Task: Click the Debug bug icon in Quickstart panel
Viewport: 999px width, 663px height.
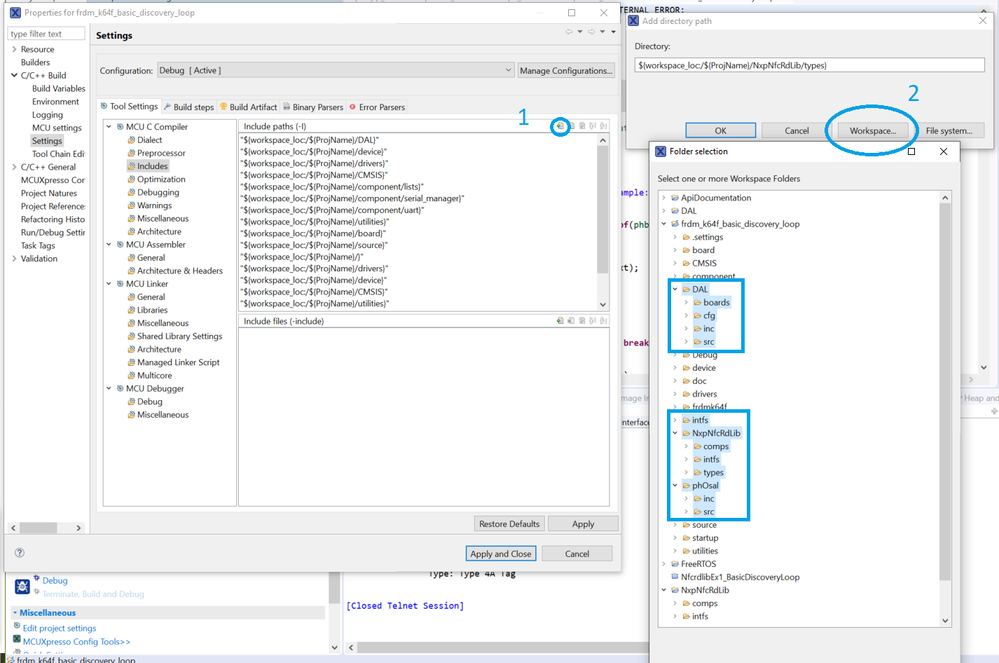Action: [22, 586]
